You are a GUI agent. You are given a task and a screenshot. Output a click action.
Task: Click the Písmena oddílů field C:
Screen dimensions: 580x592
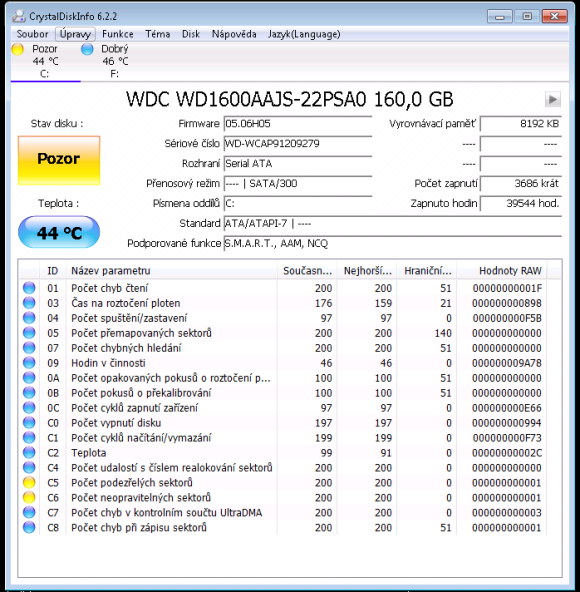pyautogui.click(x=298, y=204)
